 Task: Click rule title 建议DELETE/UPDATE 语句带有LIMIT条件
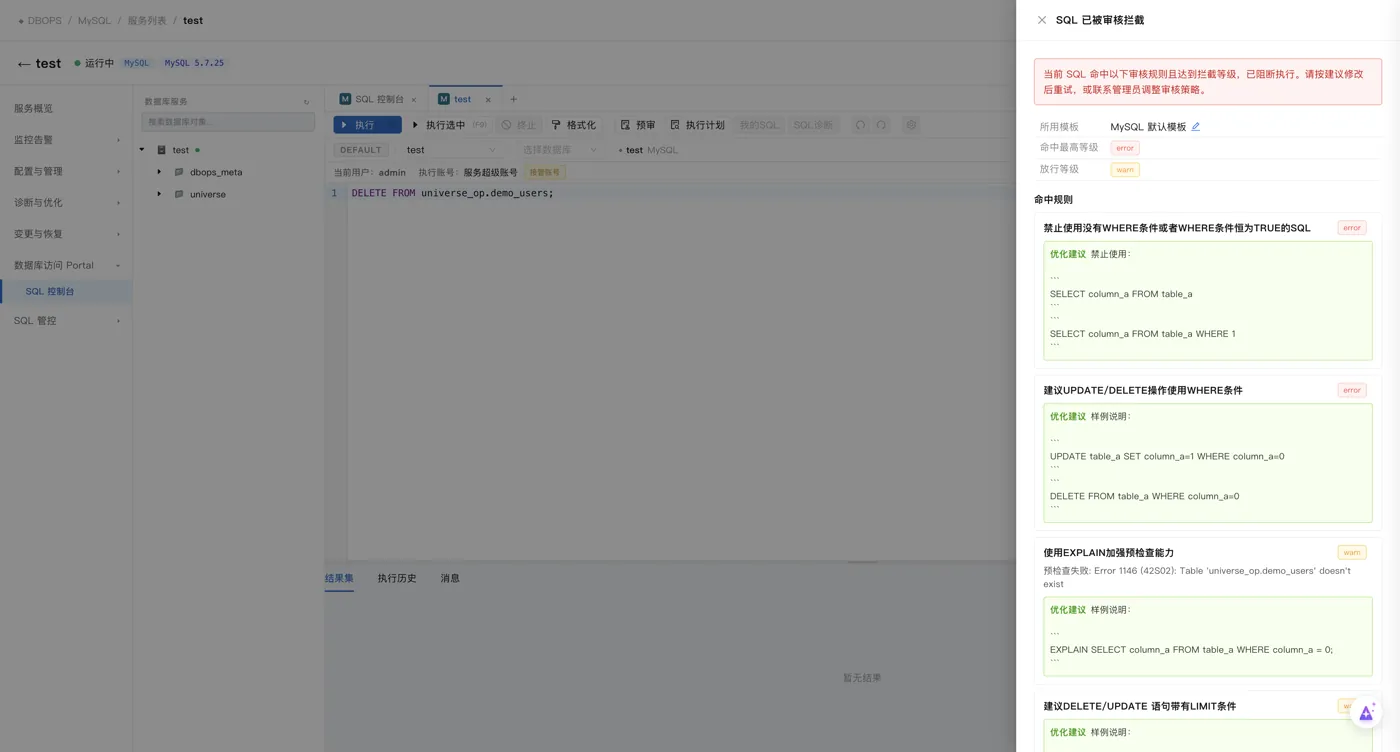(x=1140, y=706)
